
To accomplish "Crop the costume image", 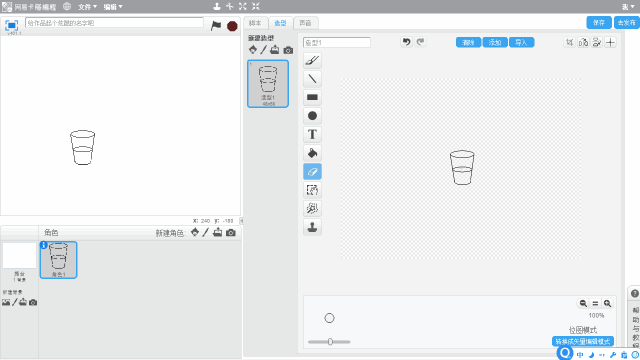I will pos(570,42).
